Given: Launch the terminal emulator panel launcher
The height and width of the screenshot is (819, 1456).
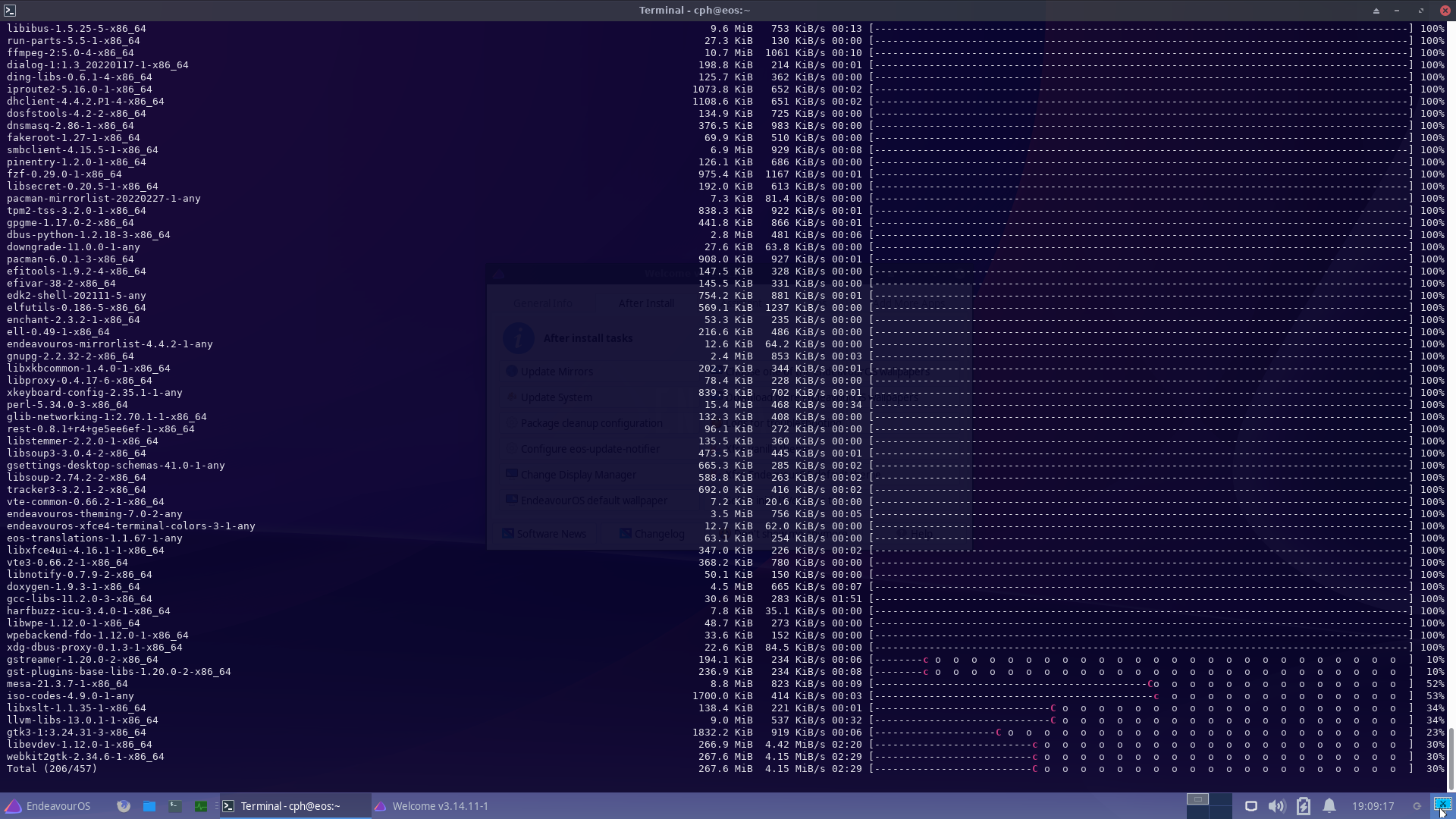Looking at the screenshot, I should coord(175,806).
